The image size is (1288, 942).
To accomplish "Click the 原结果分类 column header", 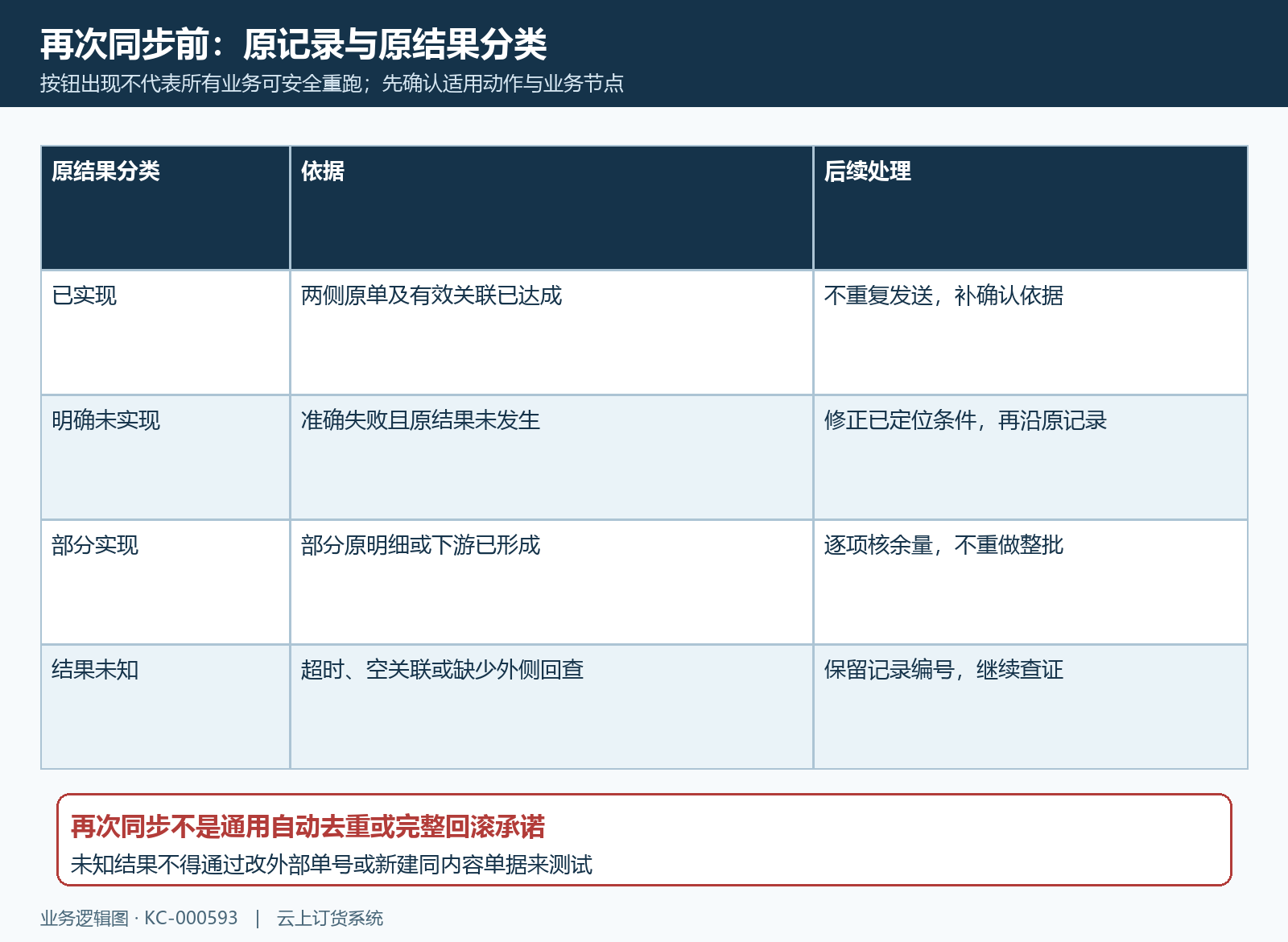I will click(165, 208).
